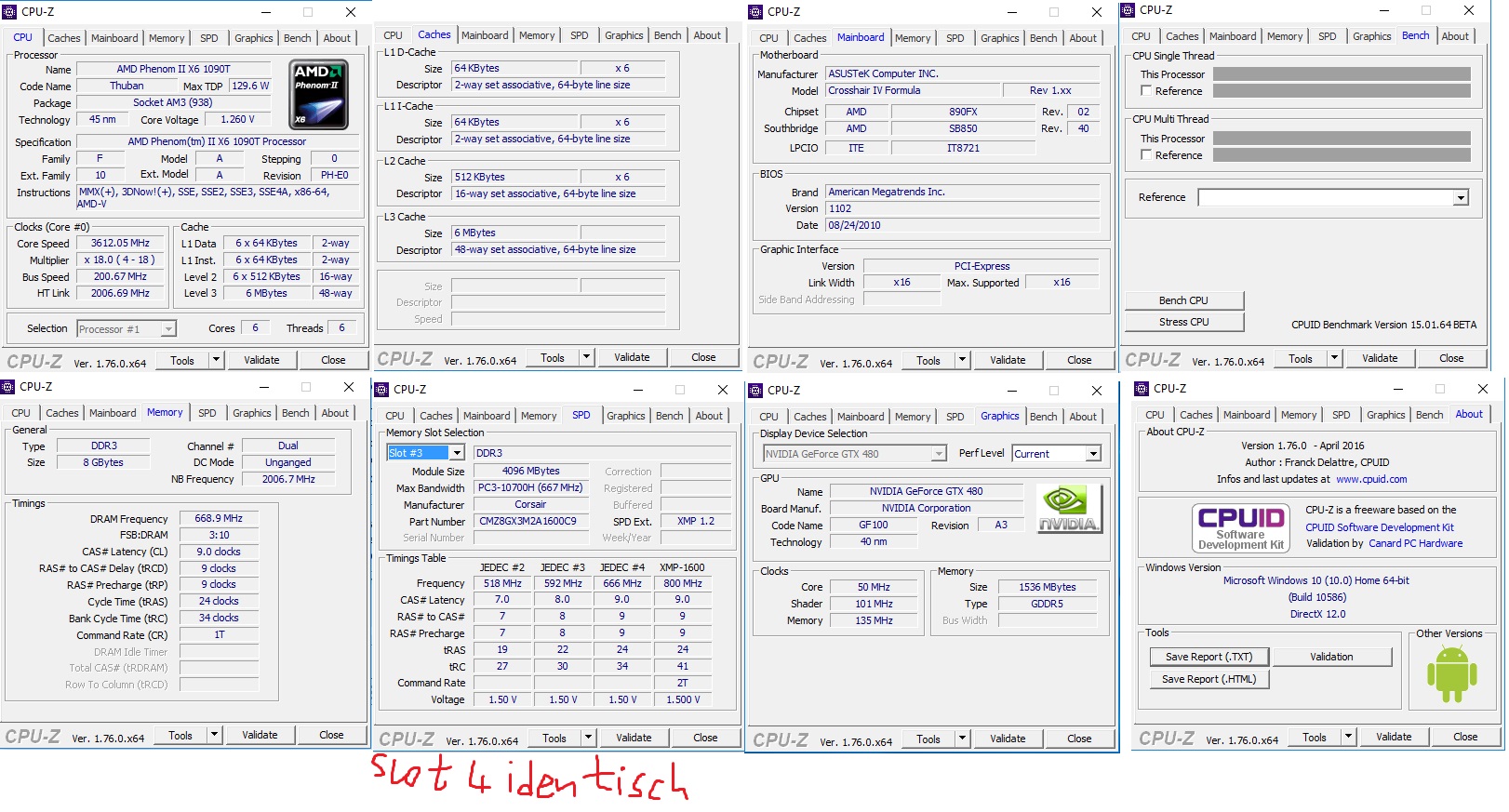
Task: Click the This Processor single thread bar
Action: click(x=1342, y=74)
